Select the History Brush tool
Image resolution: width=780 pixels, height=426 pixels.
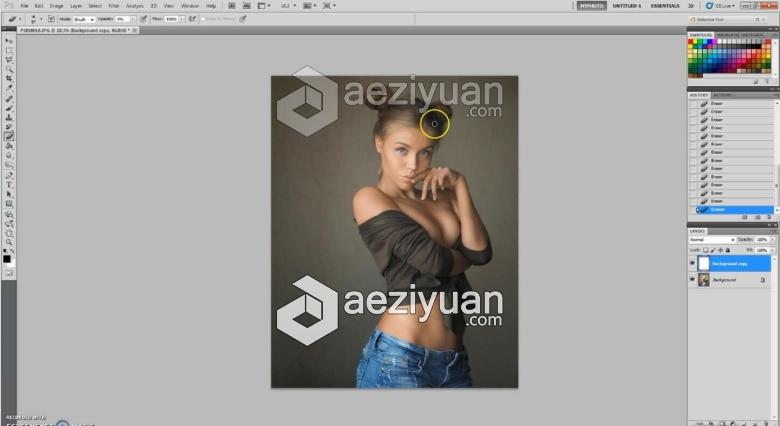tap(9, 127)
